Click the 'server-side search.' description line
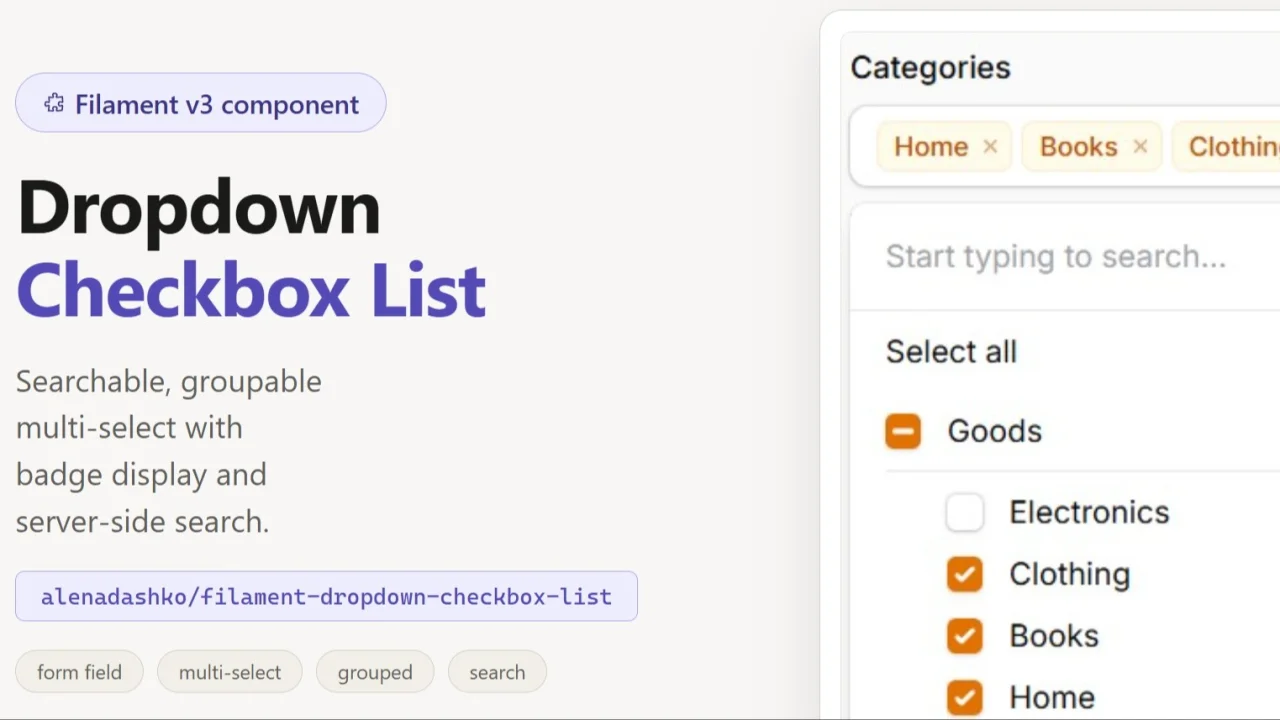This screenshot has height=720, width=1280. pos(143,521)
